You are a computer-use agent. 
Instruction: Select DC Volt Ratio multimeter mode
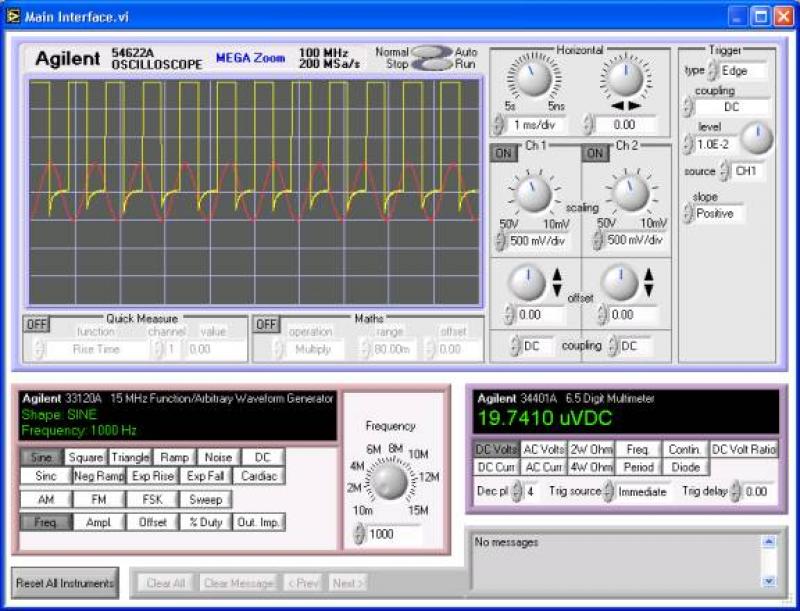[x=744, y=449]
